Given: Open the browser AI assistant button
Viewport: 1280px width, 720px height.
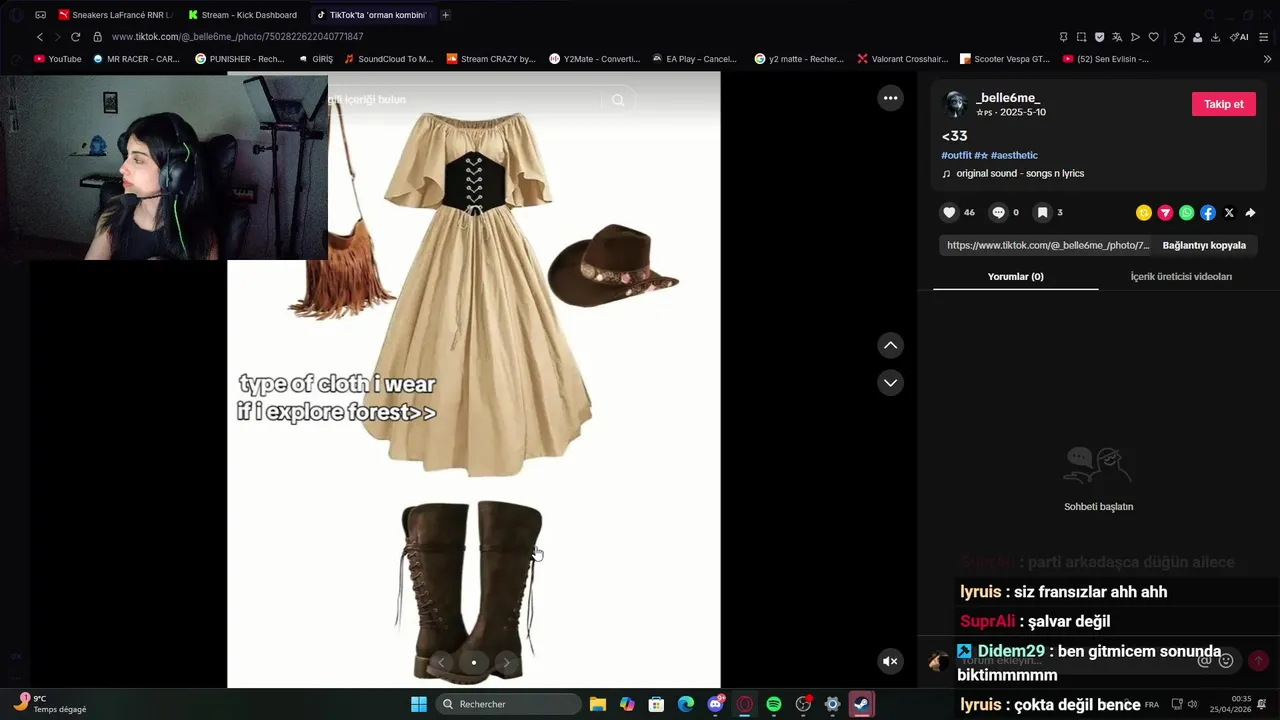Looking at the screenshot, I should click(x=1240, y=37).
